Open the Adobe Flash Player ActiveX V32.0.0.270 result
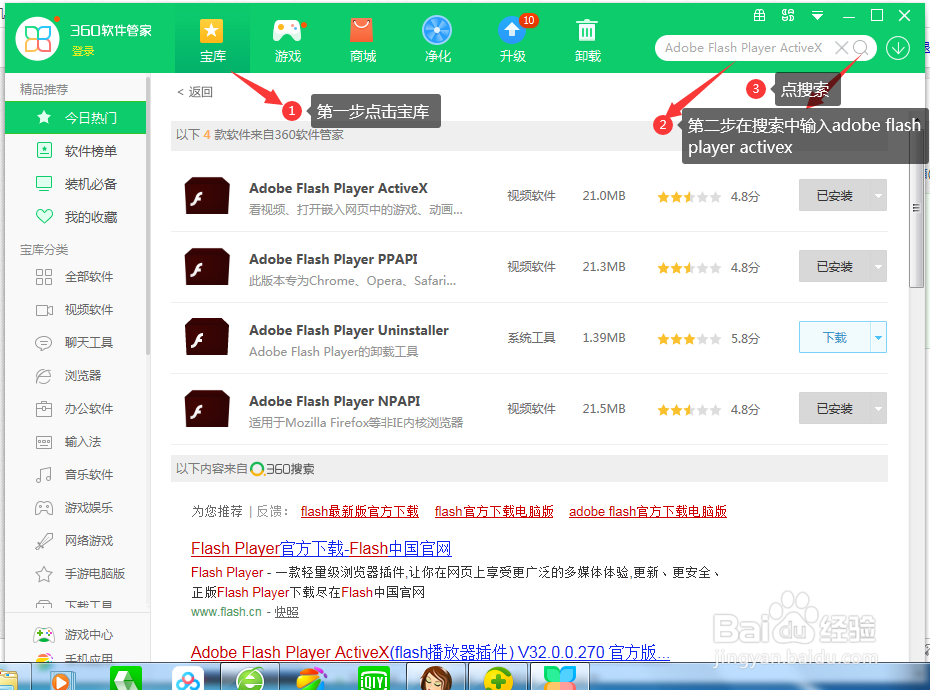 point(430,653)
